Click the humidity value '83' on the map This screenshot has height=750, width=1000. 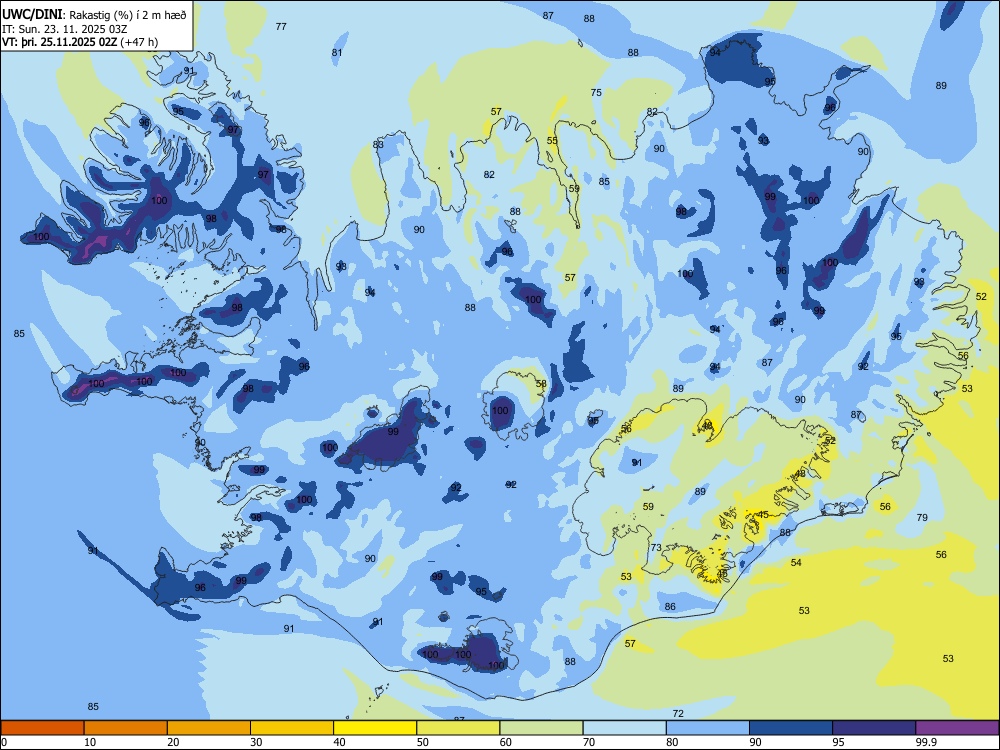point(379,145)
